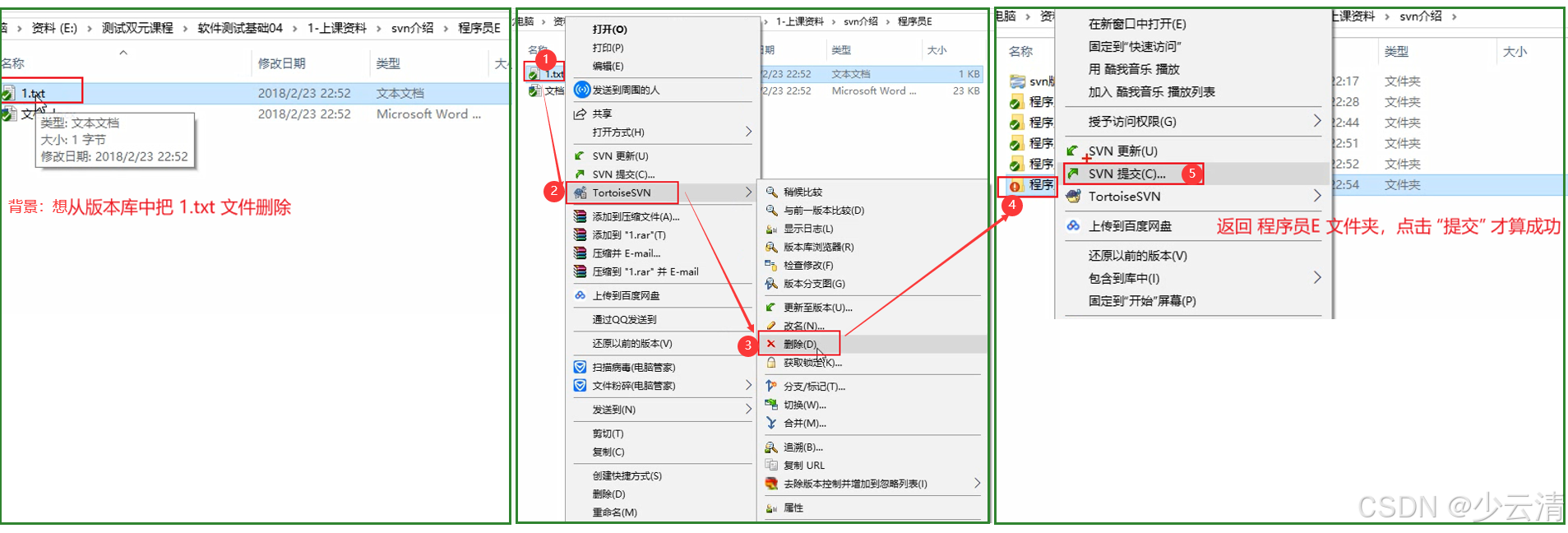
Task: Click the 切换(W)... switch icon
Action: 771,405
